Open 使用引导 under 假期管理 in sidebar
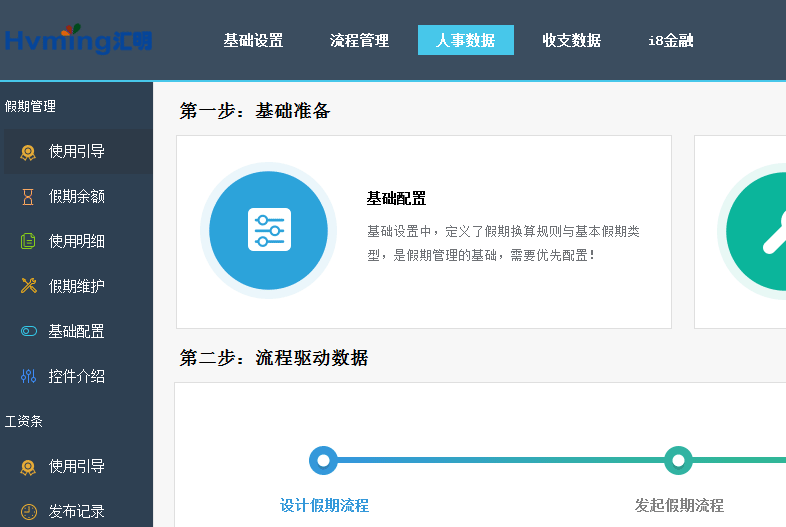The height and width of the screenshot is (527, 786). click(x=78, y=151)
